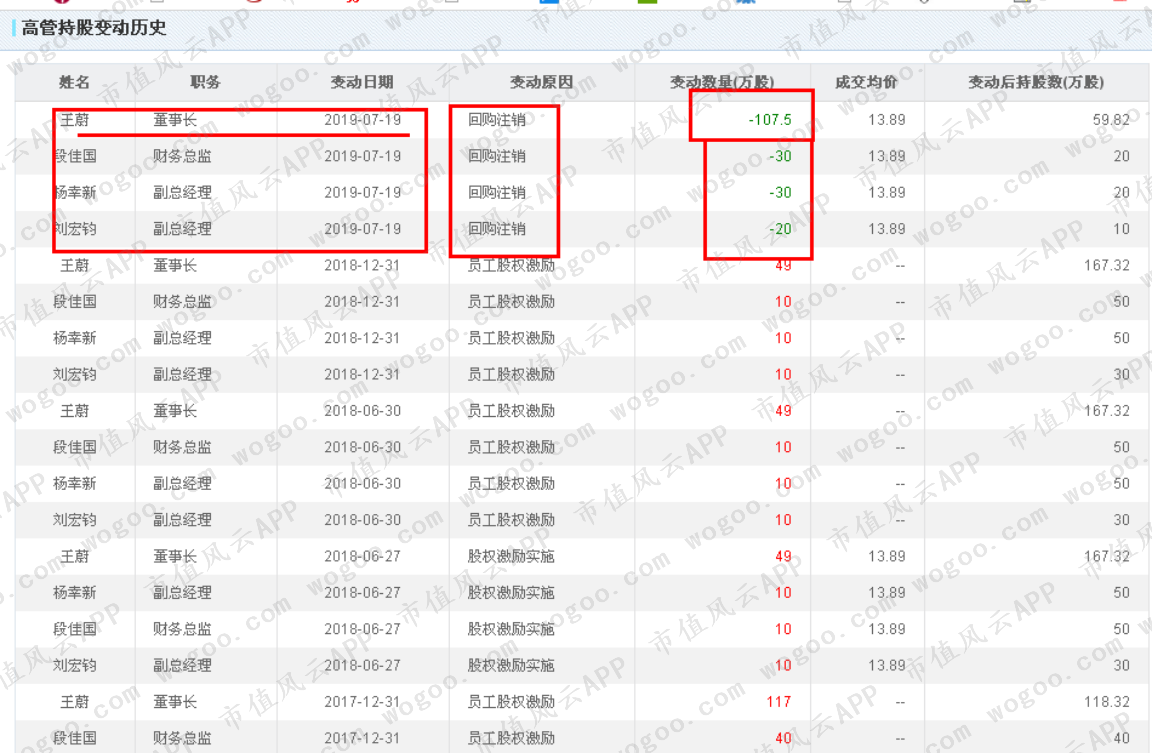The image size is (1152, 753).
Task: Click the 姓名 column header
Action: (74, 82)
